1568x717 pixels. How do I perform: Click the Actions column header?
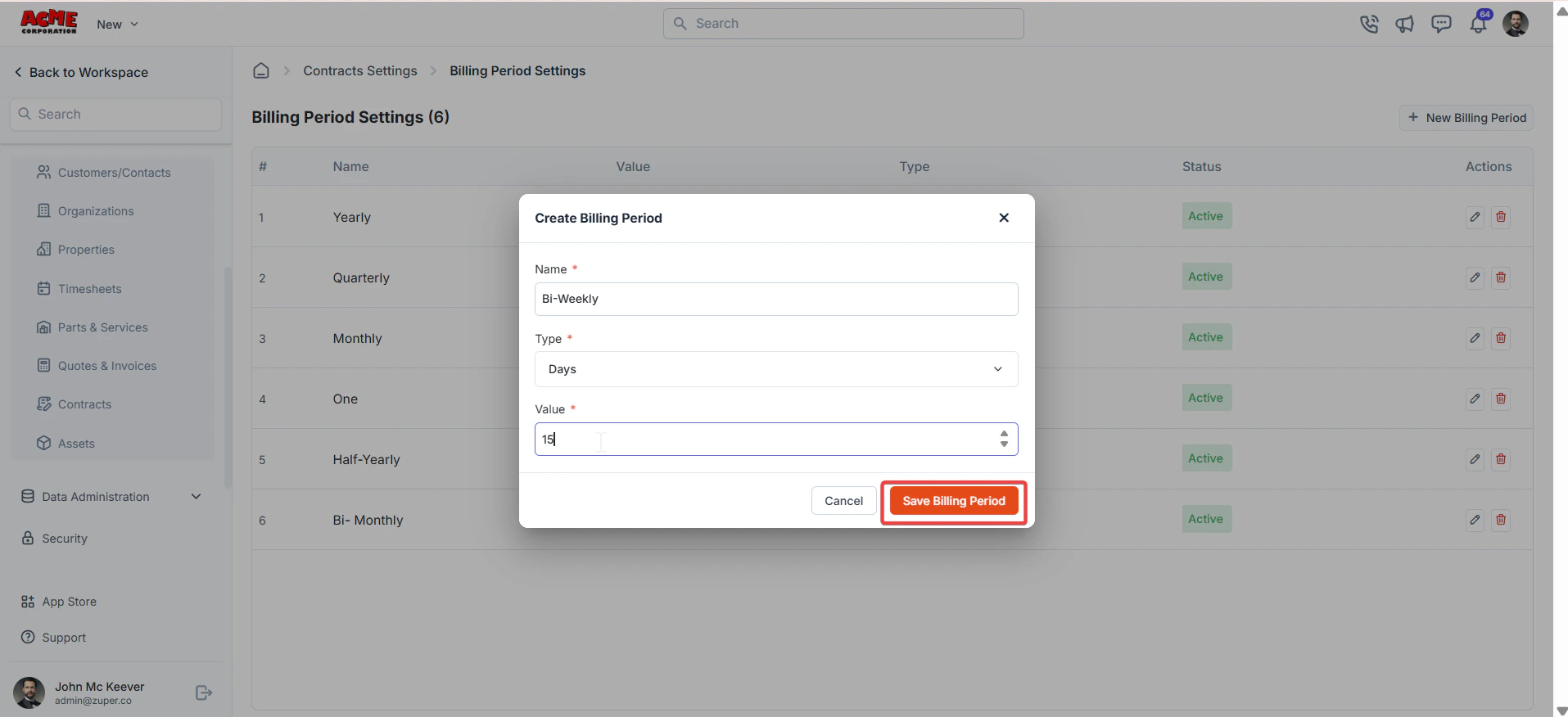tap(1489, 166)
